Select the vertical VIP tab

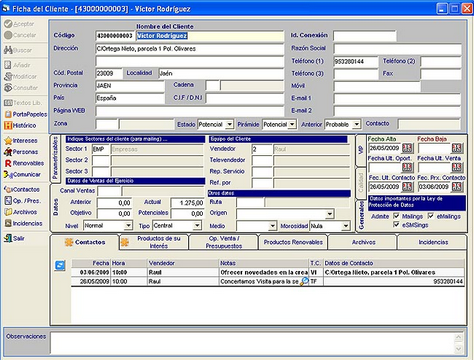(x=361, y=150)
